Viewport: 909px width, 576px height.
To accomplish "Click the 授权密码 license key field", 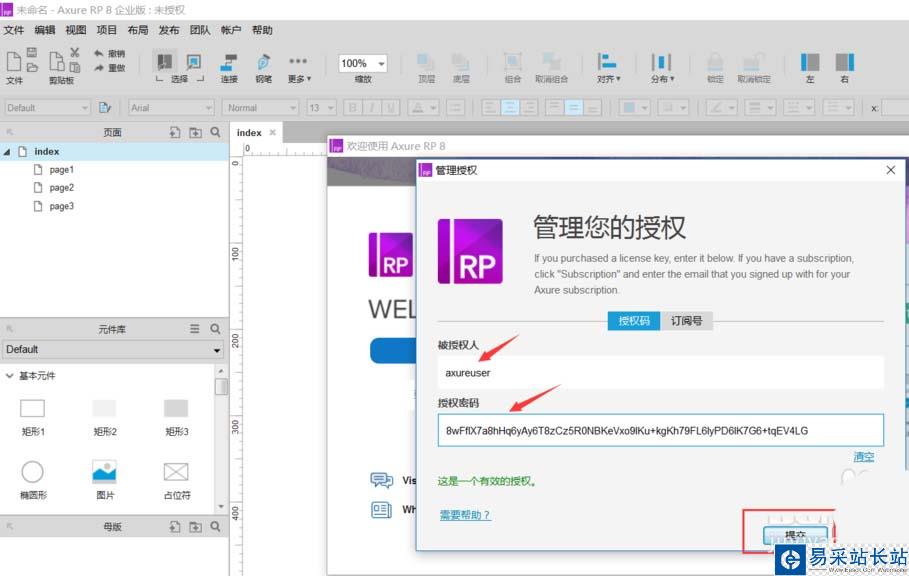I will [660, 431].
